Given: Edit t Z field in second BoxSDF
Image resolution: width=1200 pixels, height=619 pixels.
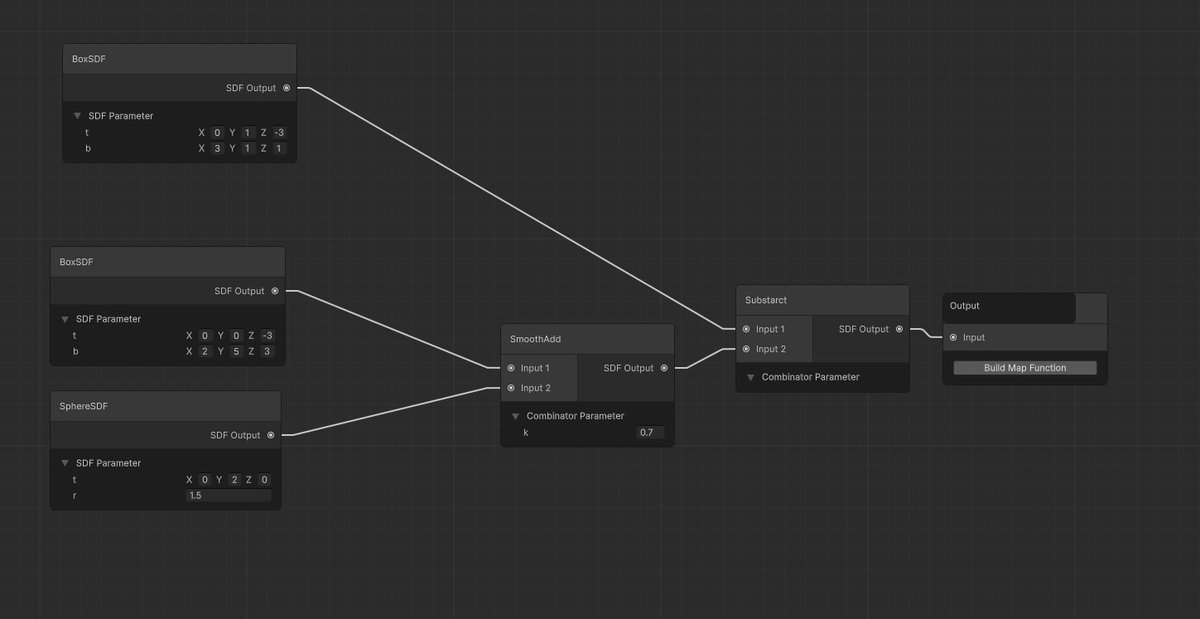Looking at the screenshot, I should pyautogui.click(x=267, y=336).
